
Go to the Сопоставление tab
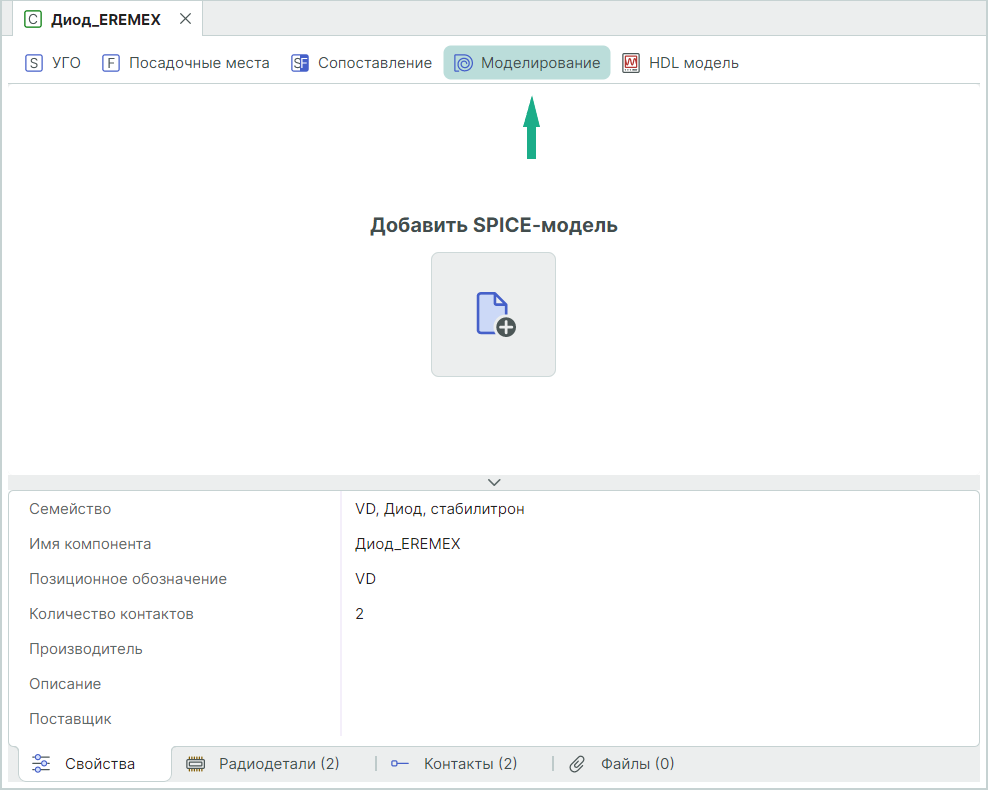click(x=361, y=63)
